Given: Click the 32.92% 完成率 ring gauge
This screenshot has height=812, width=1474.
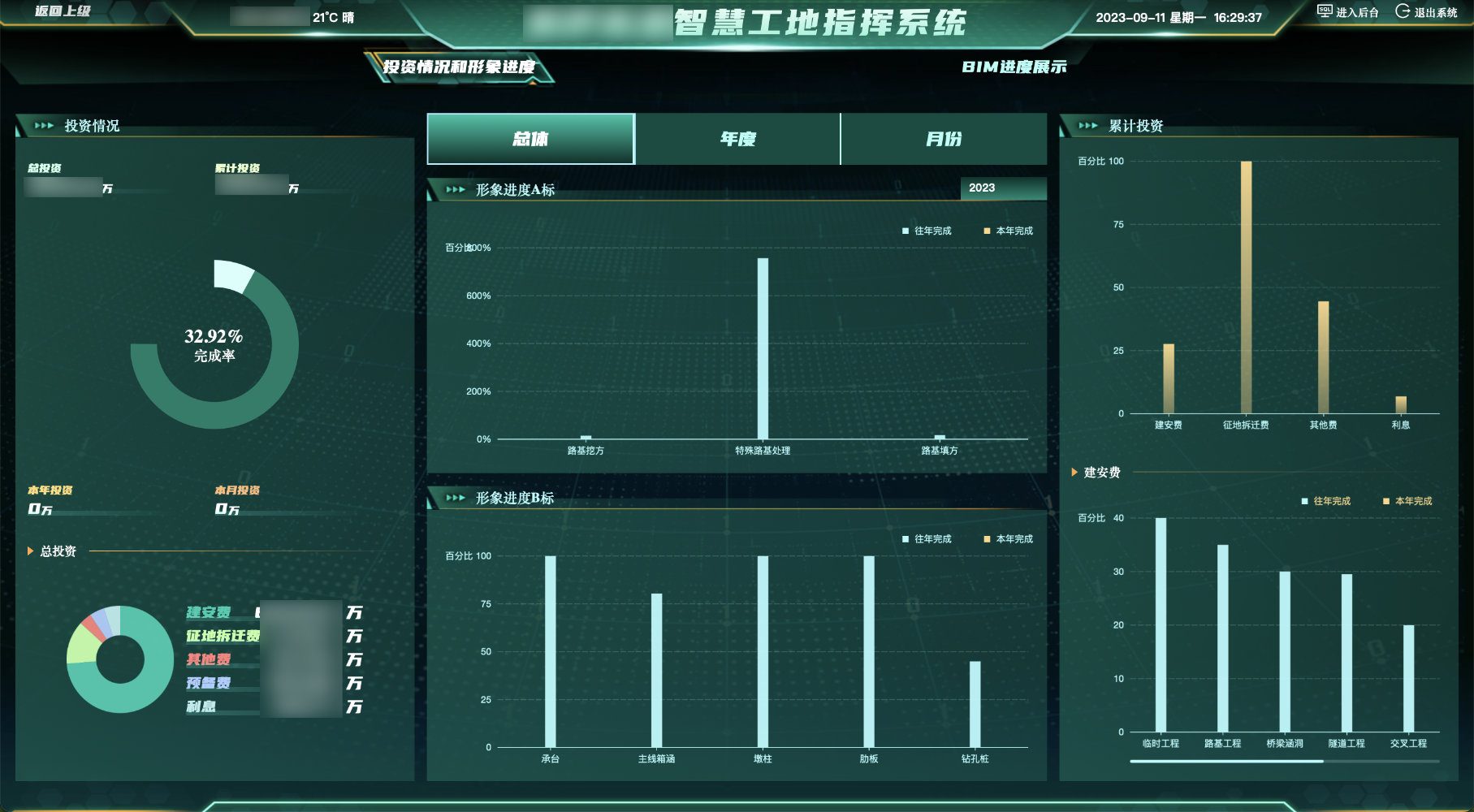Looking at the screenshot, I should 214,344.
